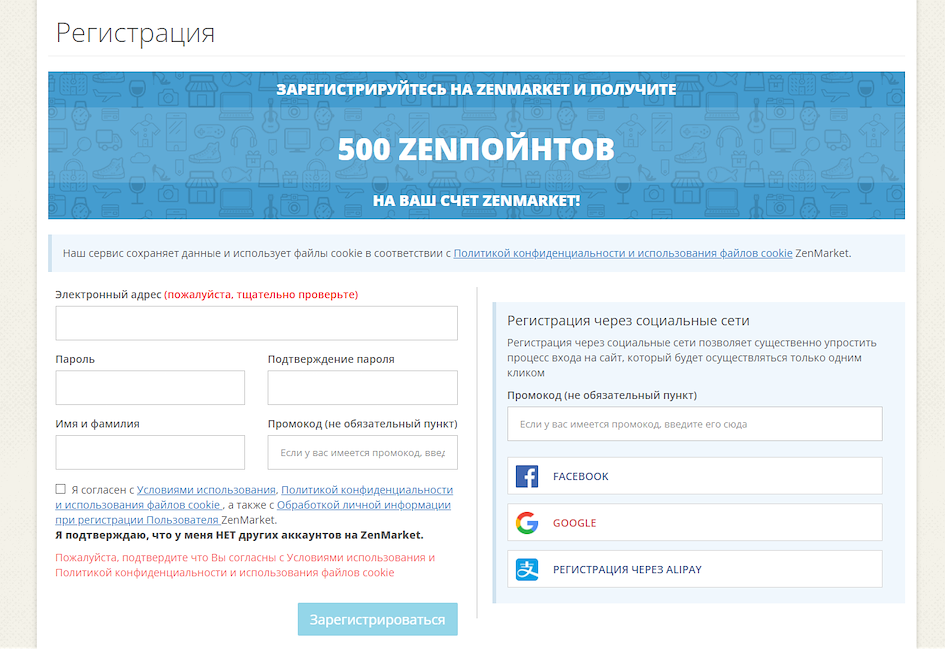The height and width of the screenshot is (653, 945).
Task: Click the Зарегистрироваться button
Action: tap(377, 619)
